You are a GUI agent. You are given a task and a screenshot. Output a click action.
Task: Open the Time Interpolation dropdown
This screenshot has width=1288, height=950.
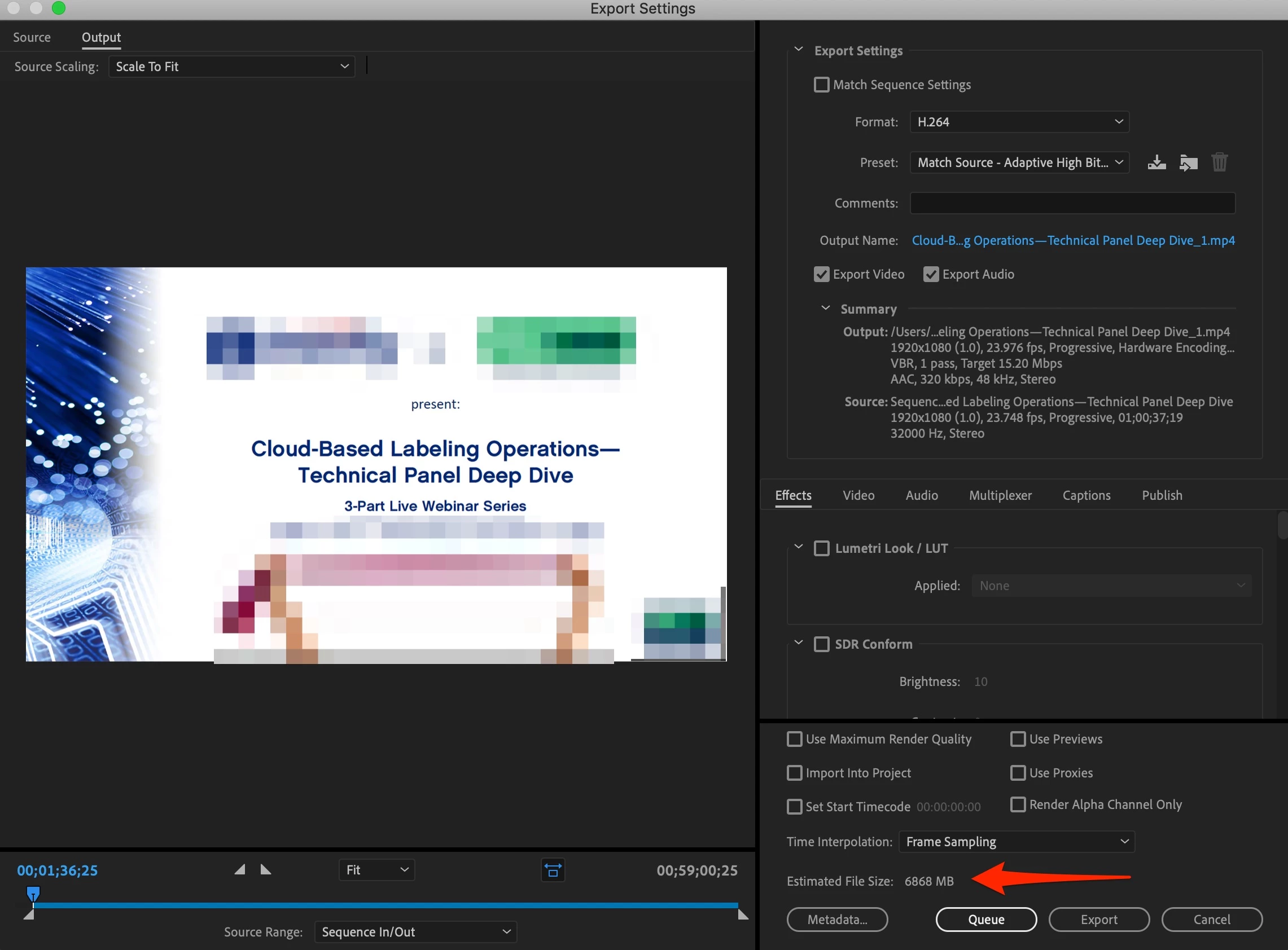click(x=1016, y=841)
